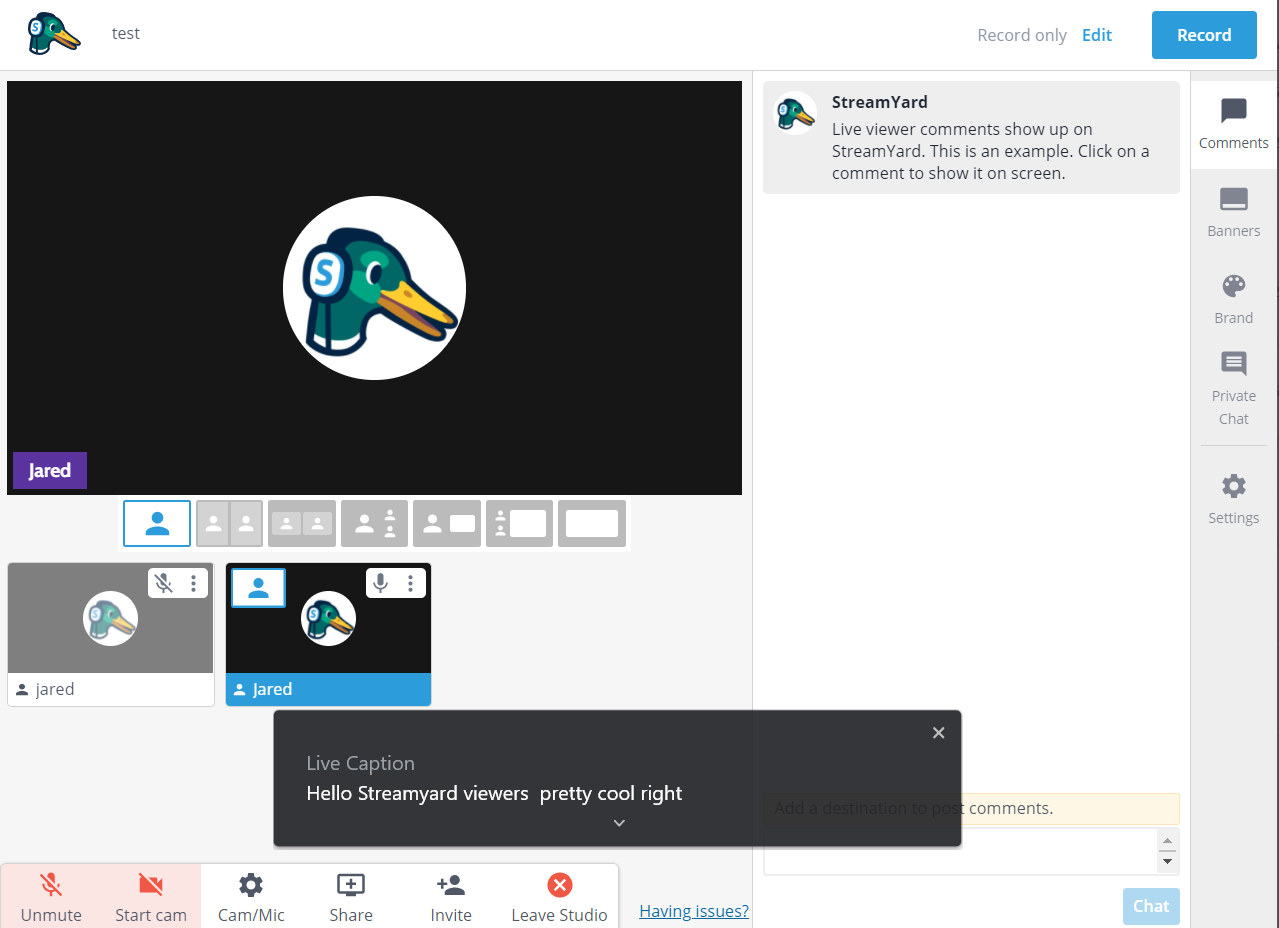Click the caption text 'Hello Streamyard viewers'
Image resolution: width=1279 pixels, height=928 pixels.
pos(418,793)
